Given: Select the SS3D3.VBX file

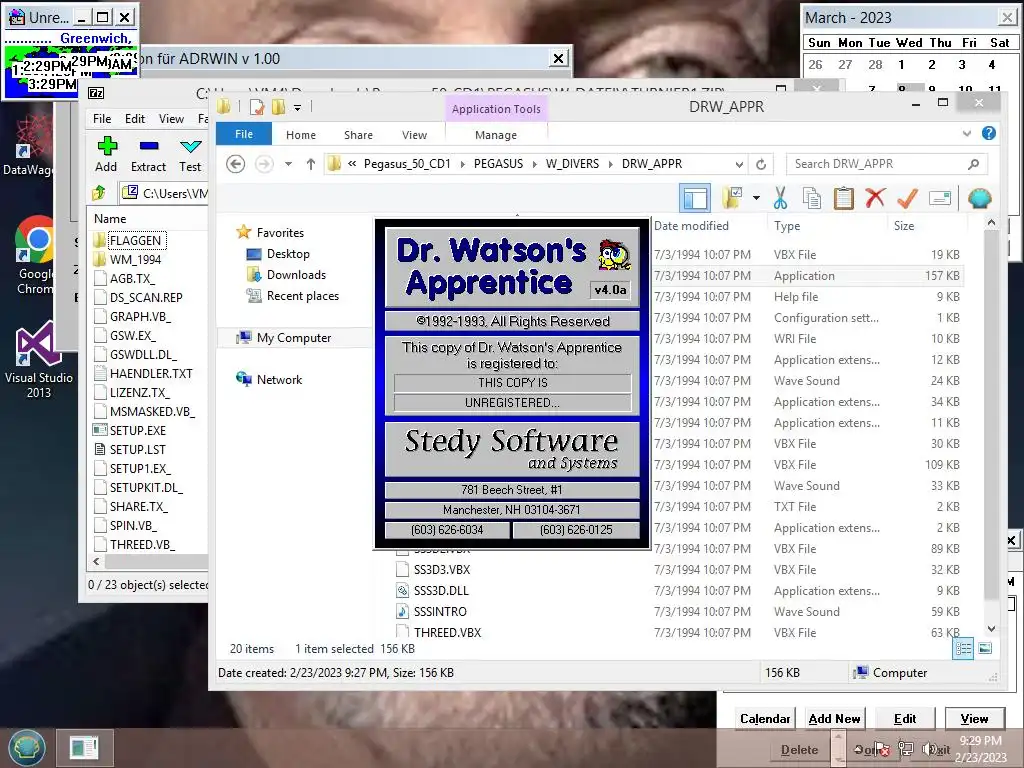Looking at the screenshot, I should [x=441, y=569].
